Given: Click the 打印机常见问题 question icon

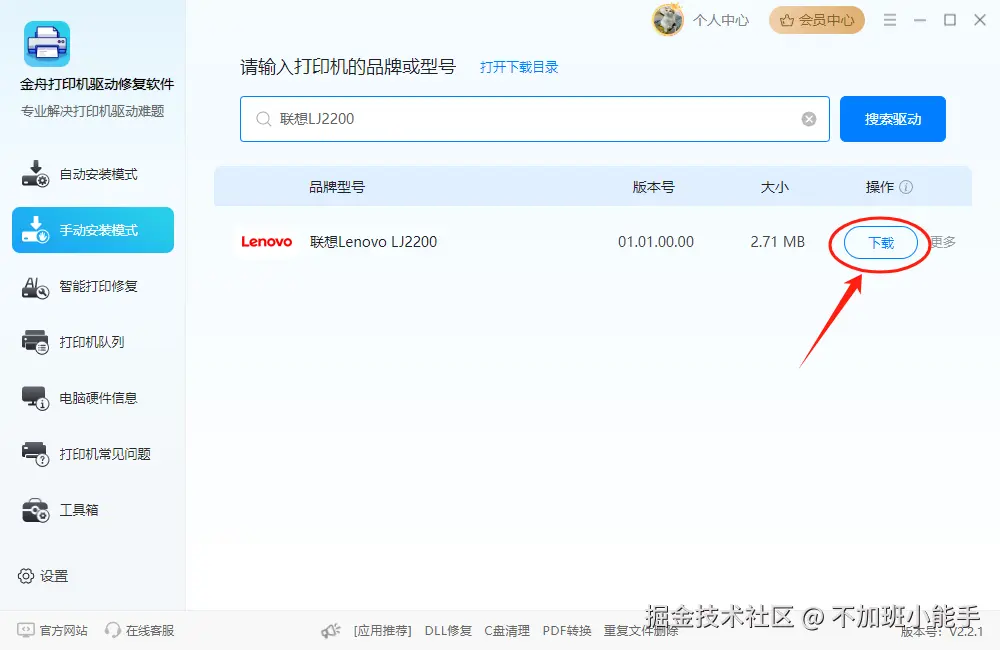Looking at the screenshot, I should (35, 454).
